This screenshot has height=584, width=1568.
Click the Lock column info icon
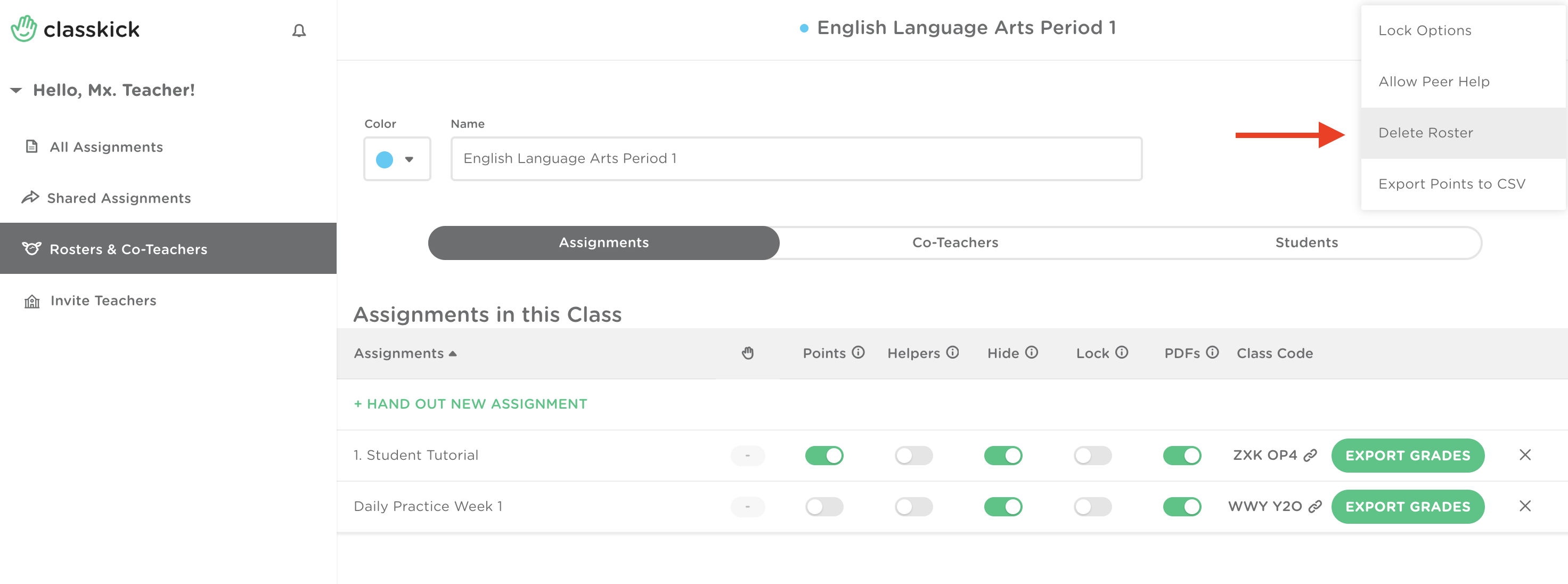coord(1122,353)
